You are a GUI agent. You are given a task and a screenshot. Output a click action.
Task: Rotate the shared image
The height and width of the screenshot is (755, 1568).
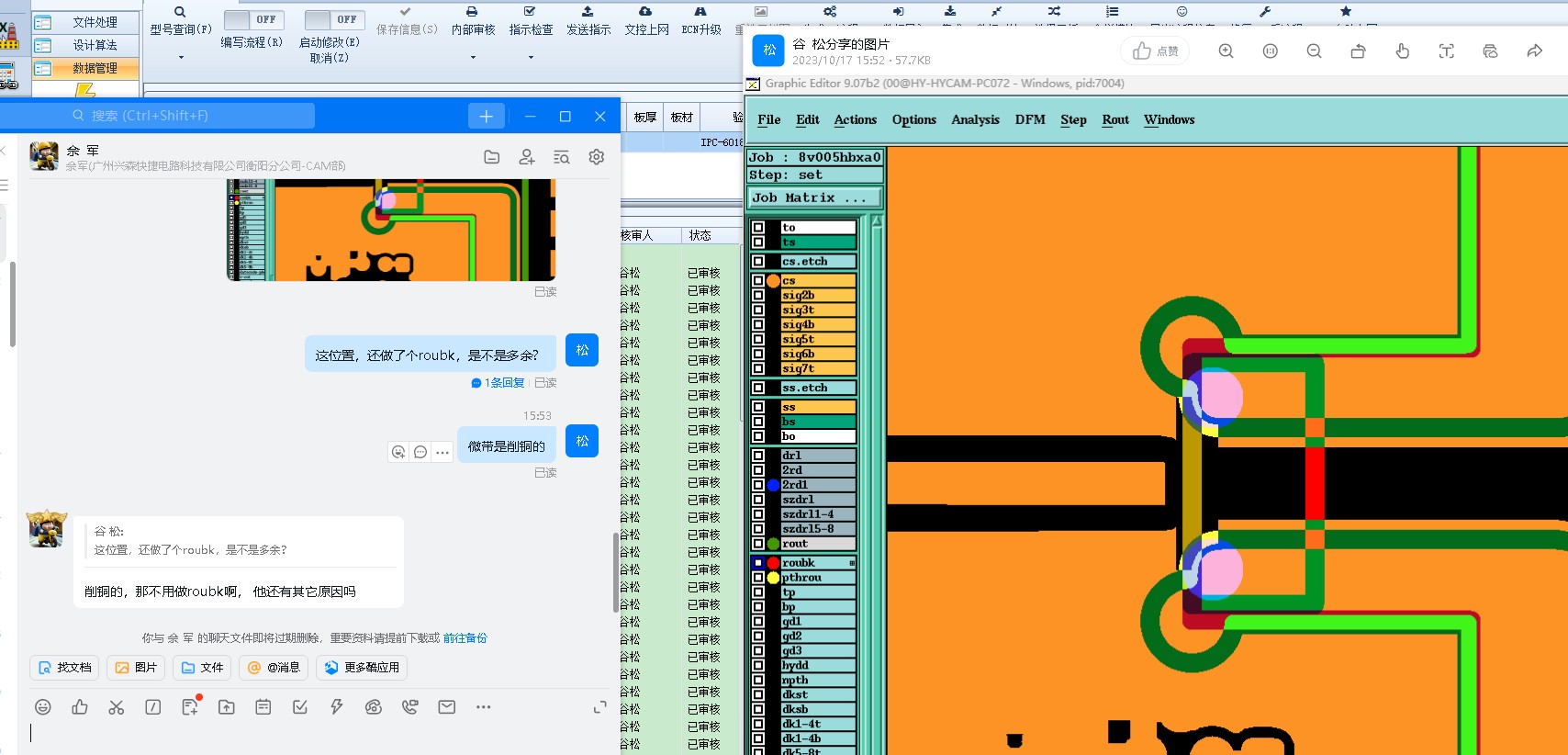1358,51
